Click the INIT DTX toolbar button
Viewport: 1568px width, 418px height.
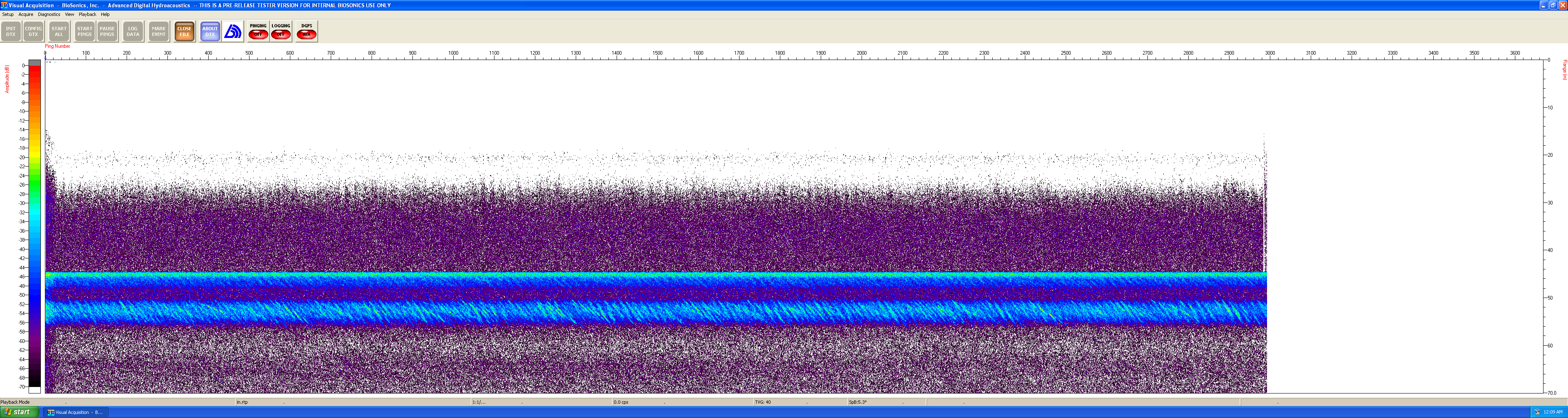[x=11, y=32]
